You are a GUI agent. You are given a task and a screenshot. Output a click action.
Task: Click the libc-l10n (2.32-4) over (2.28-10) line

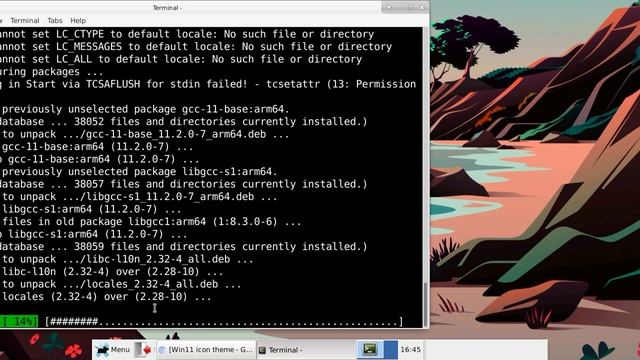click(x=112, y=271)
